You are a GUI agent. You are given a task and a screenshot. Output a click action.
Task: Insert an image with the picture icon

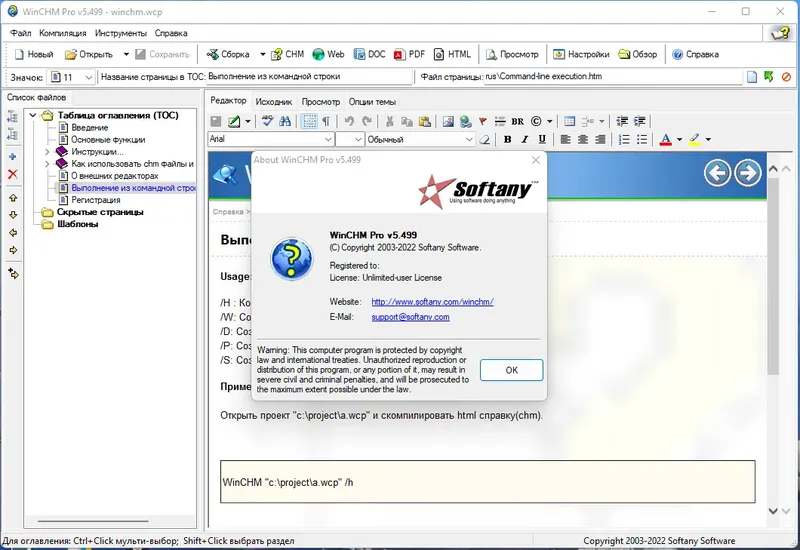(448, 121)
